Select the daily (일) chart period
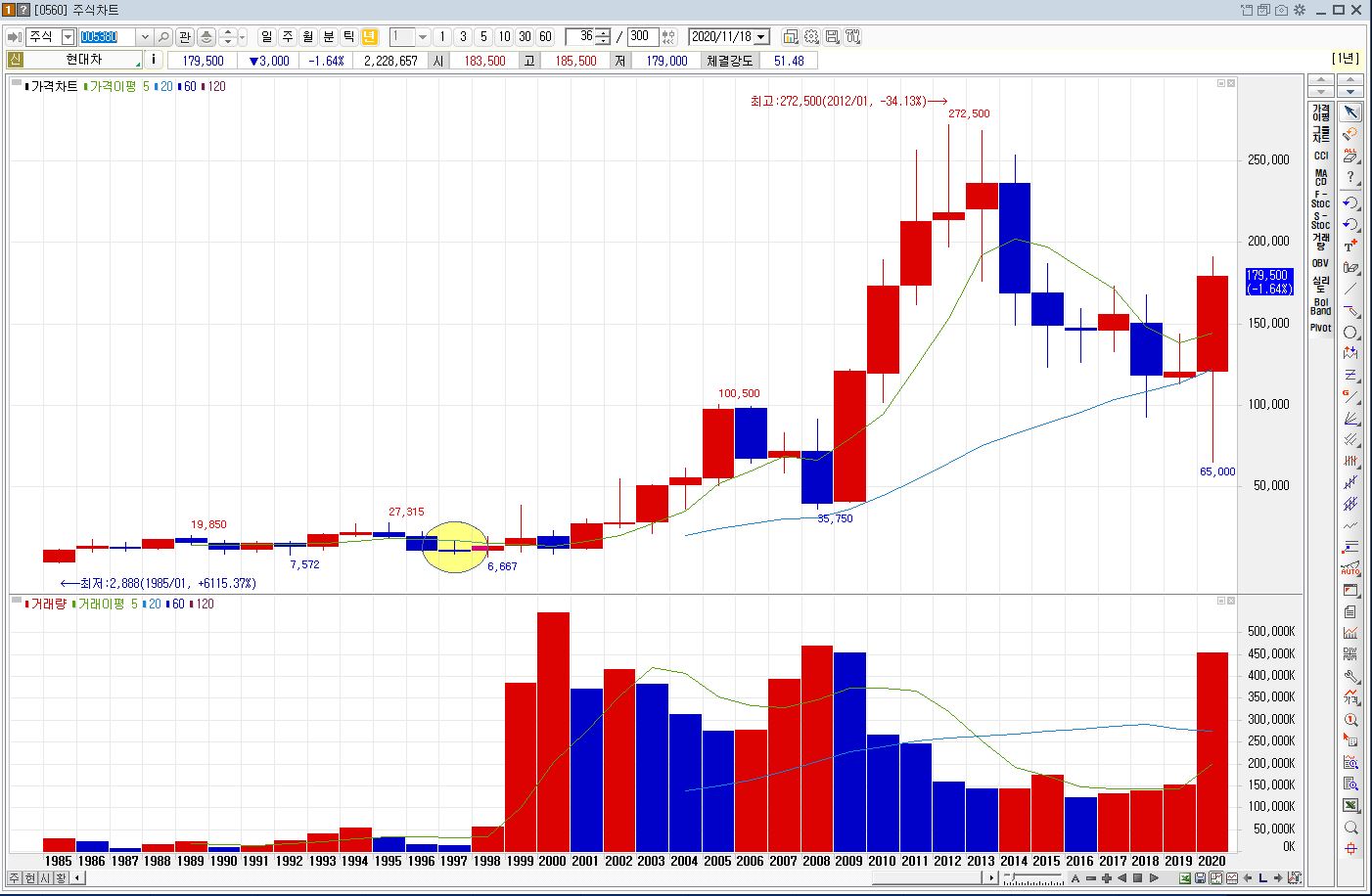Viewport: 1372px width, 896px height. pyautogui.click(x=266, y=37)
